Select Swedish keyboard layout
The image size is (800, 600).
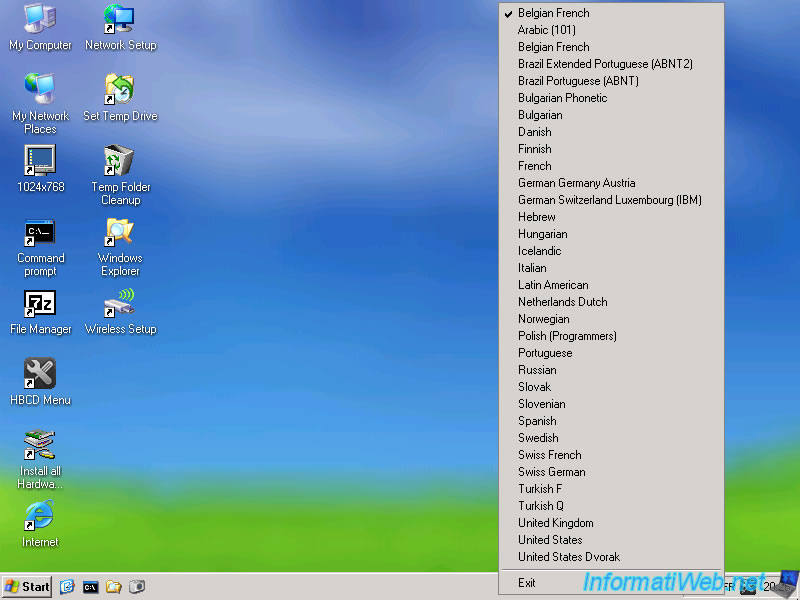click(x=611, y=438)
